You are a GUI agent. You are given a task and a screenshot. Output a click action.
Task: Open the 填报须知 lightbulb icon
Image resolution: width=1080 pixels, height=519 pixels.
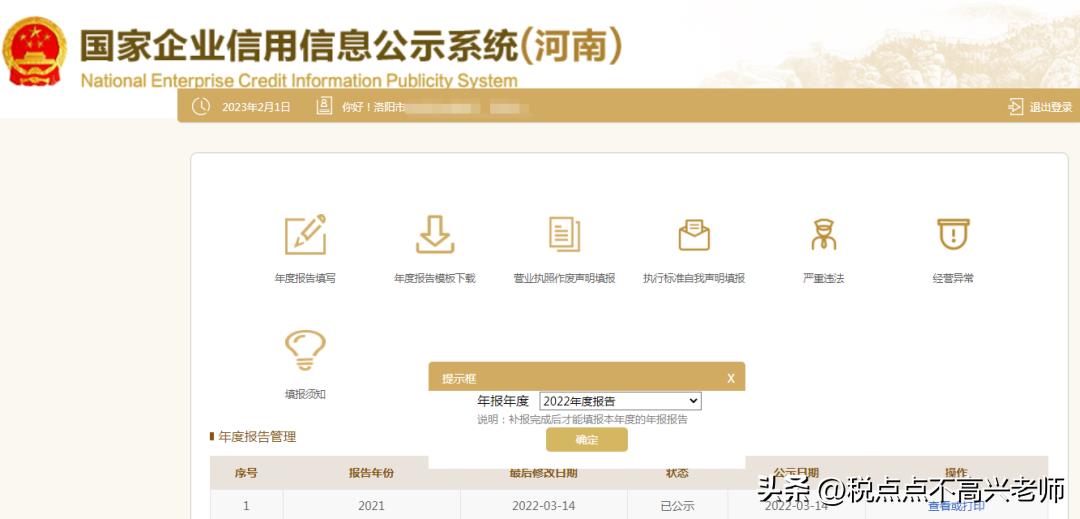pyautogui.click(x=305, y=351)
